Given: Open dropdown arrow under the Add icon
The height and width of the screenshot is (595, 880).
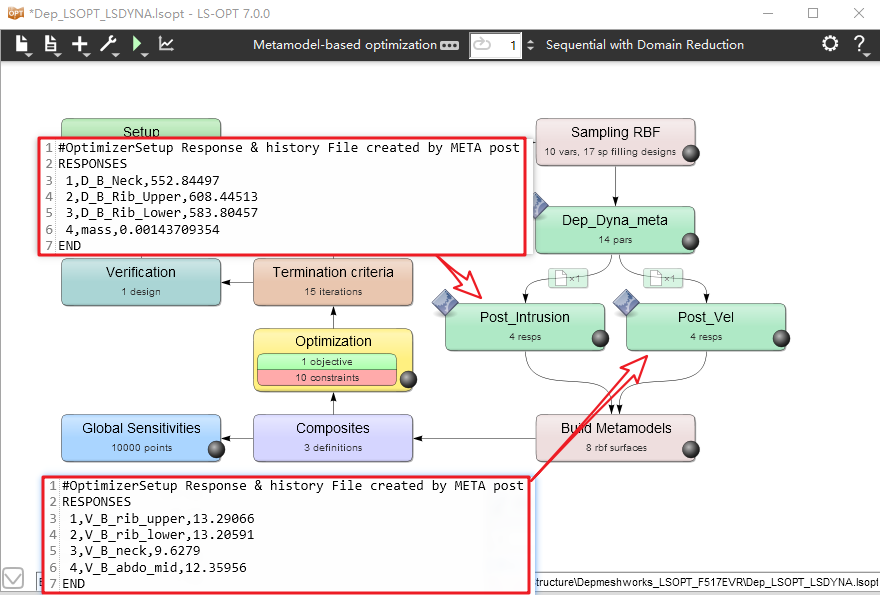Looking at the screenshot, I should pos(87,54).
